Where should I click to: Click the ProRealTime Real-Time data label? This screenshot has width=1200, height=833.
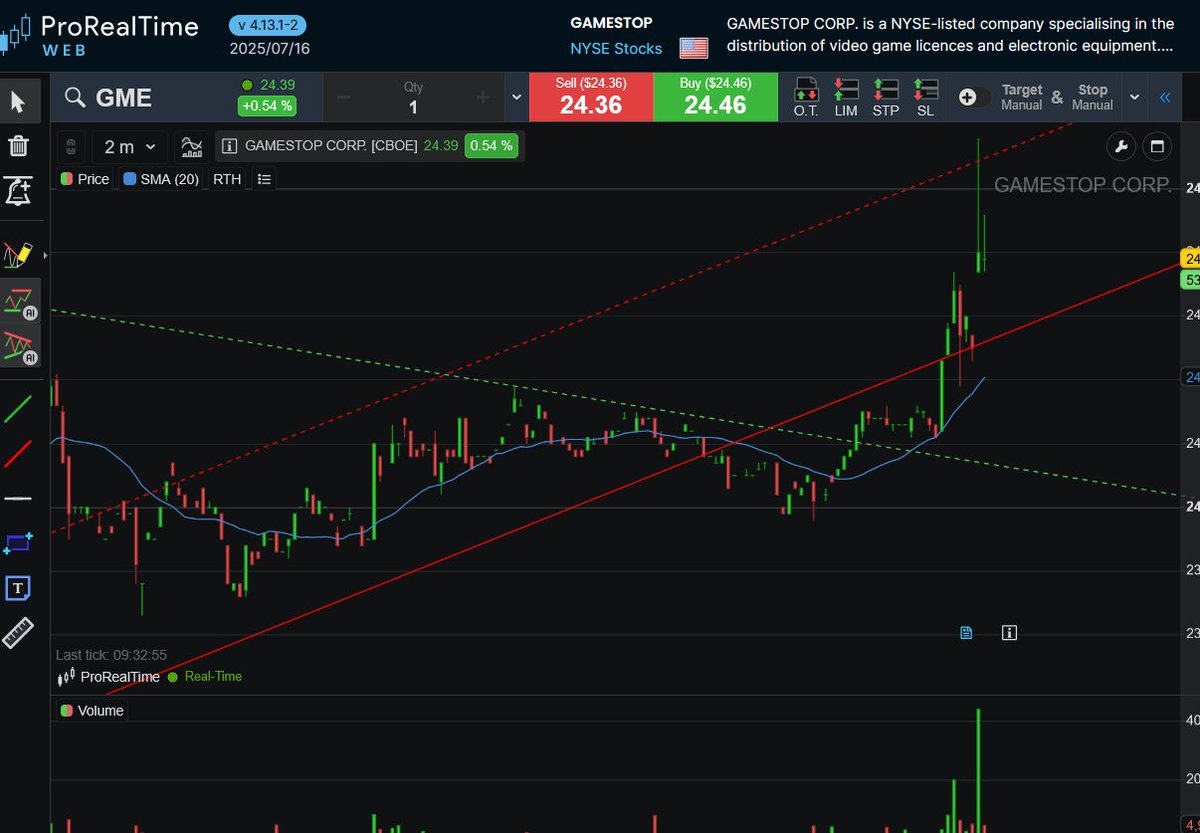coord(149,677)
